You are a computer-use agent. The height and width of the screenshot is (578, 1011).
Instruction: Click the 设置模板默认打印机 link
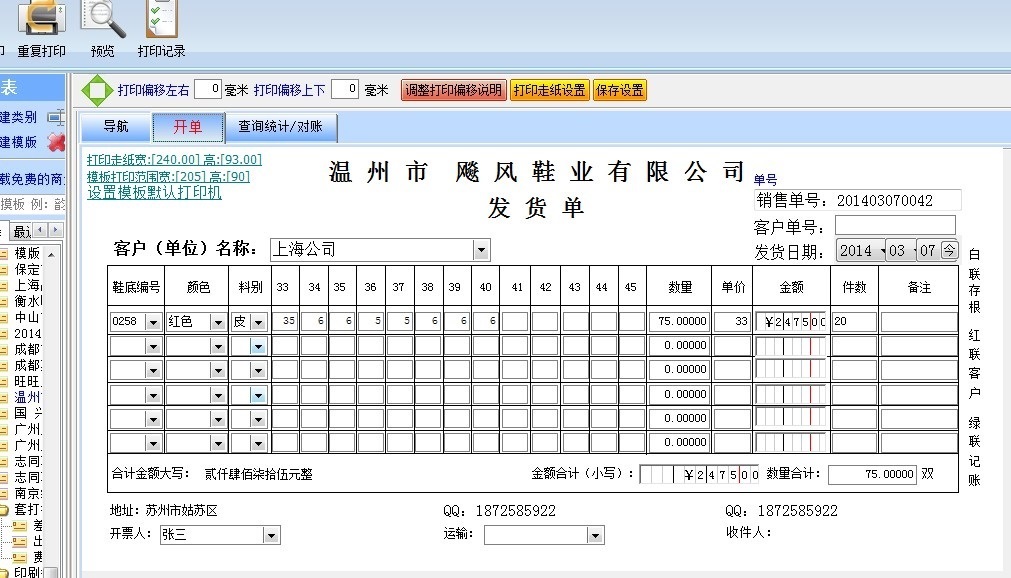154,192
